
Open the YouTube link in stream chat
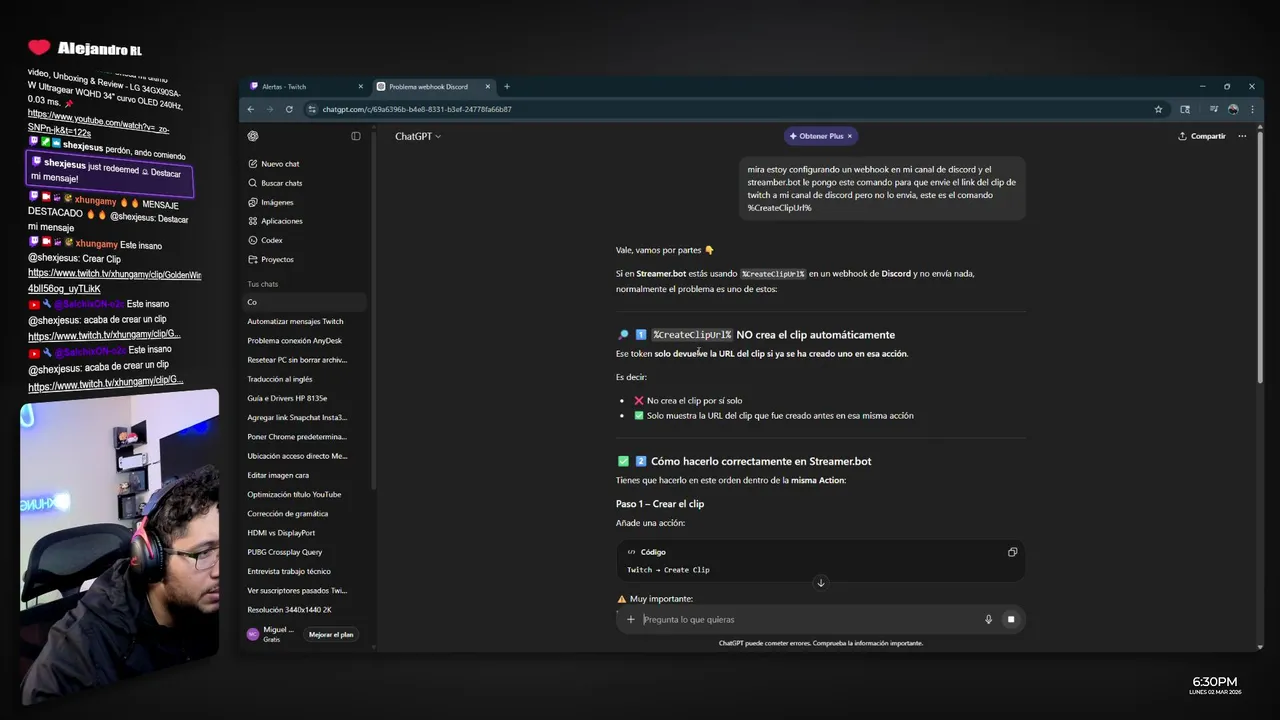pos(98,122)
